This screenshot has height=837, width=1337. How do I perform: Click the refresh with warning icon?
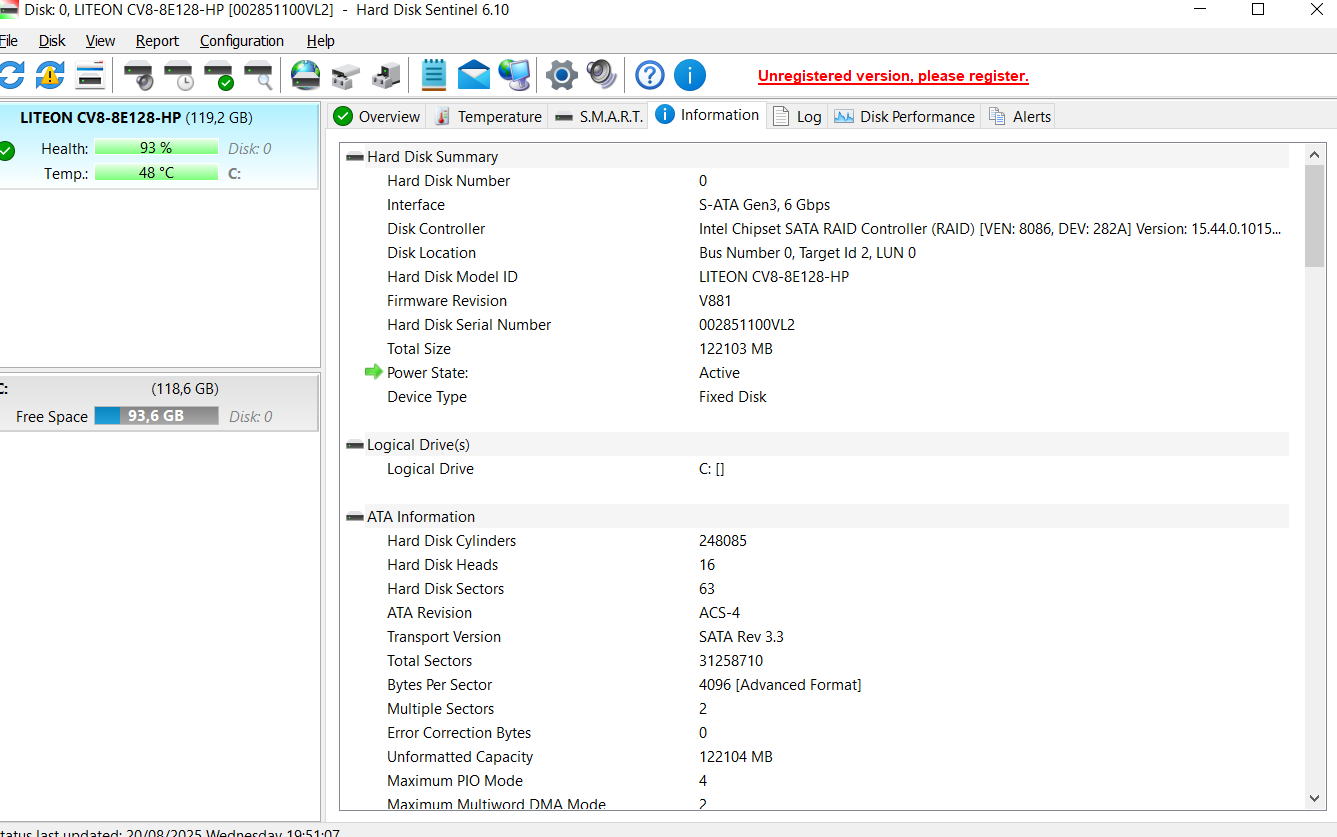tap(49, 75)
